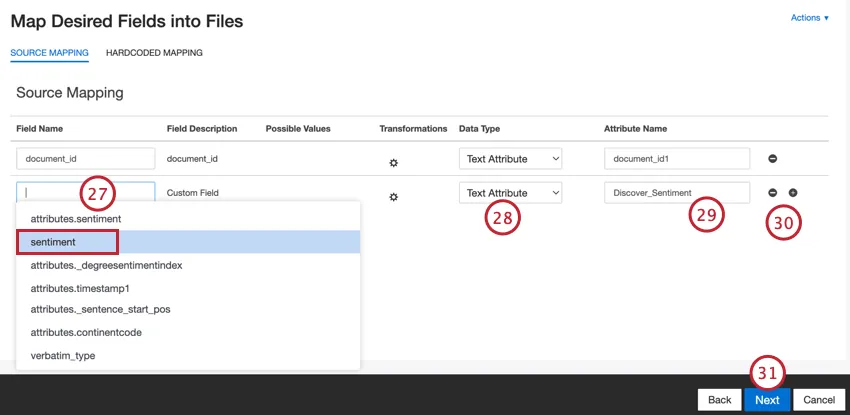Pick attributes._degreesentimentindex from the list
Image resolution: width=850 pixels, height=415 pixels.
point(106,265)
